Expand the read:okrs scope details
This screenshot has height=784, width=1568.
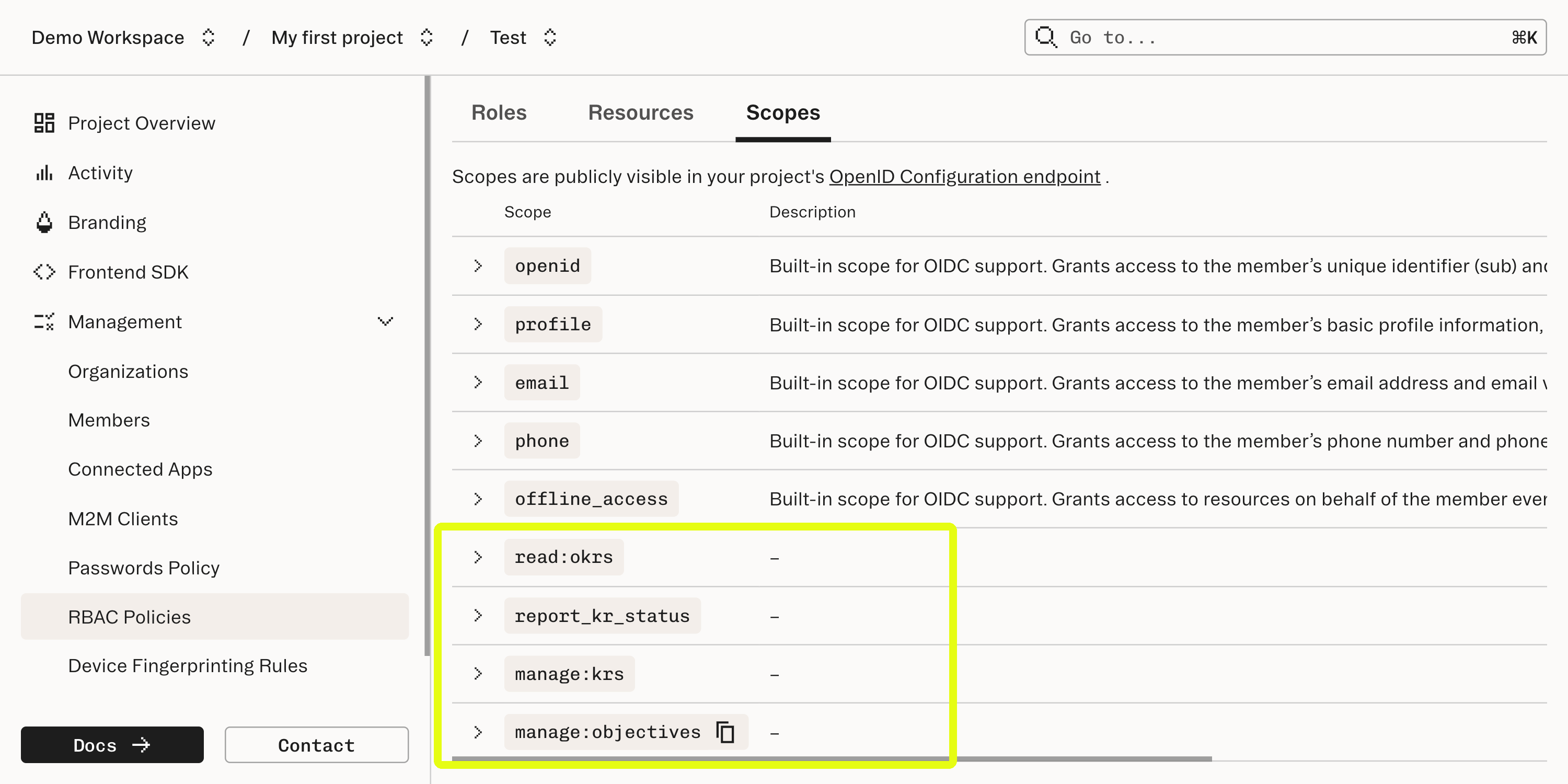478,556
